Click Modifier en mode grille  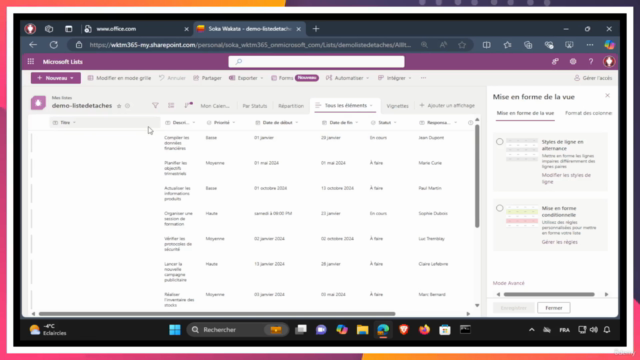tap(119, 78)
